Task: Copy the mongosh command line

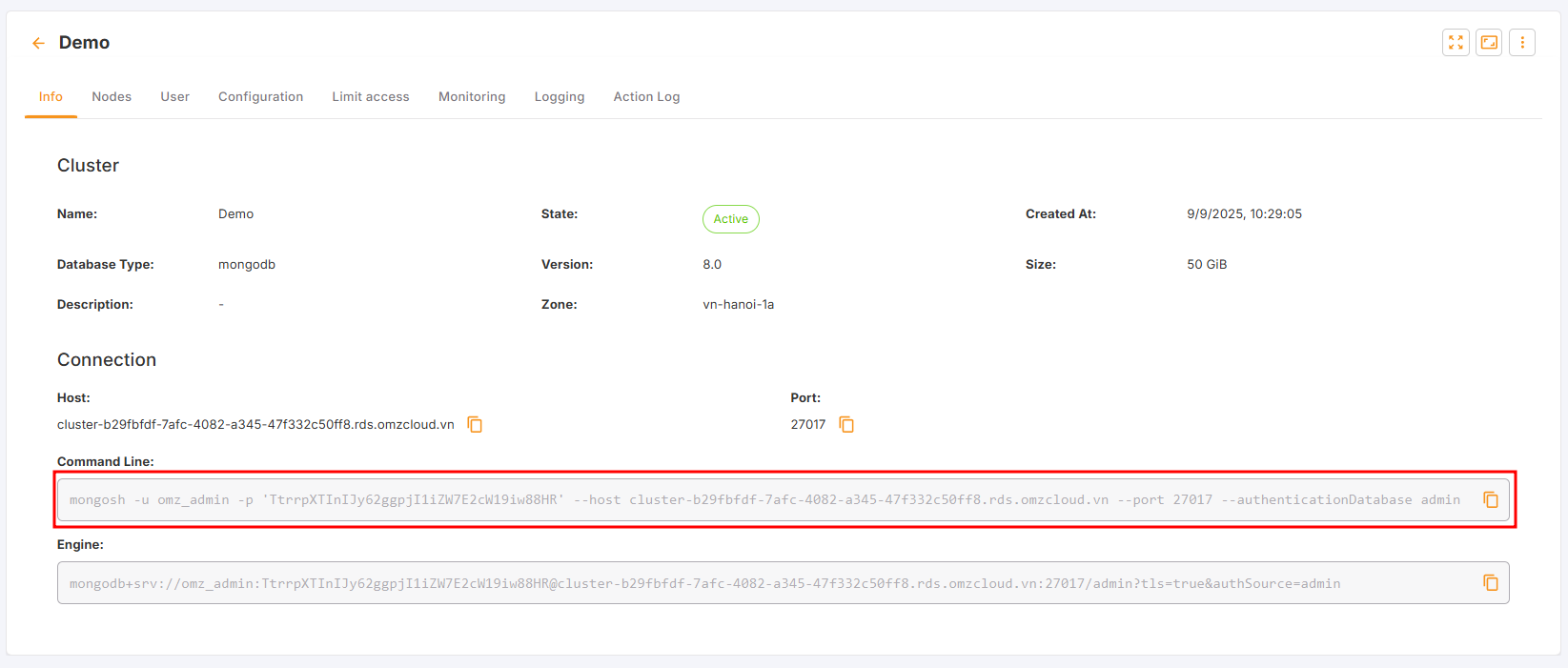Action: 1491,500
